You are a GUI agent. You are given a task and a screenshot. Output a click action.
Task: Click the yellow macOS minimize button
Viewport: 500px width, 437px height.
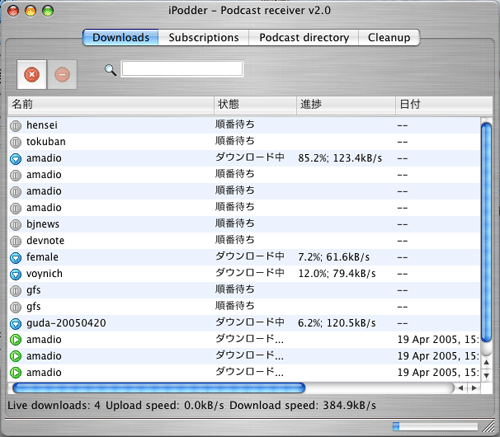click(x=31, y=11)
